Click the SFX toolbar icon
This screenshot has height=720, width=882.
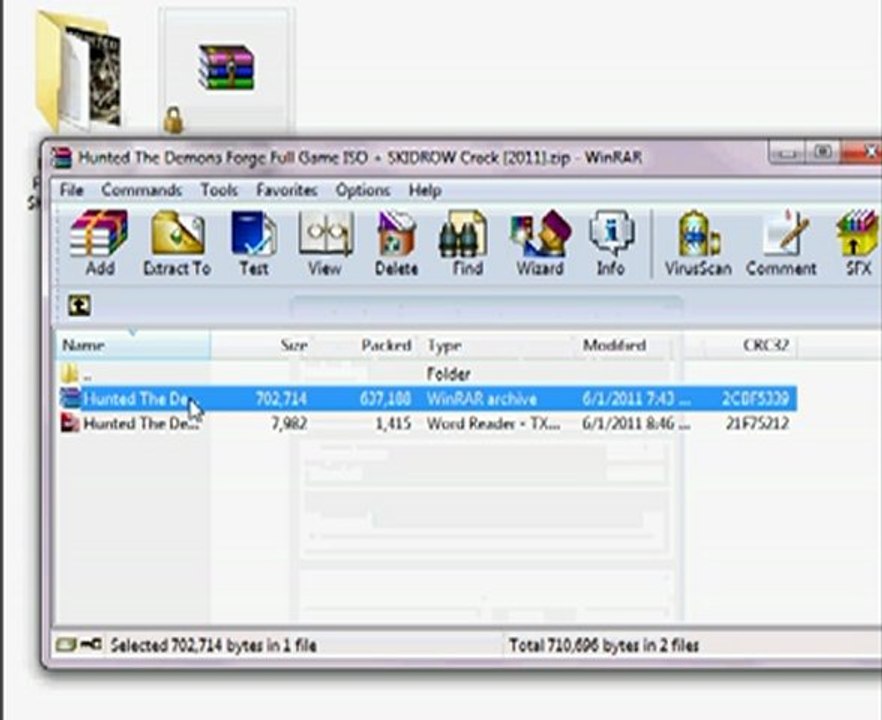858,243
